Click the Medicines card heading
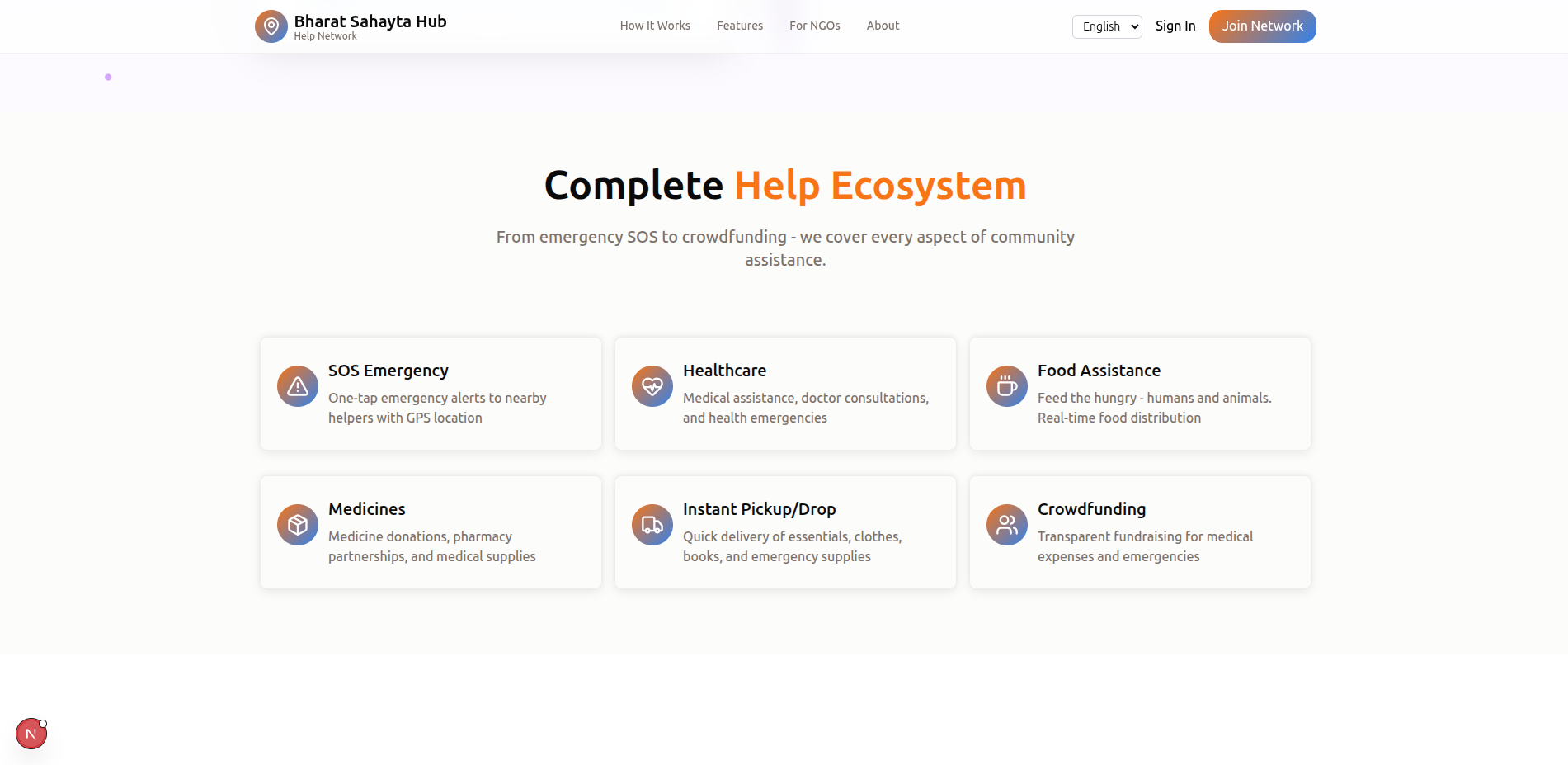This screenshot has width=1568, height=765. 367,509
